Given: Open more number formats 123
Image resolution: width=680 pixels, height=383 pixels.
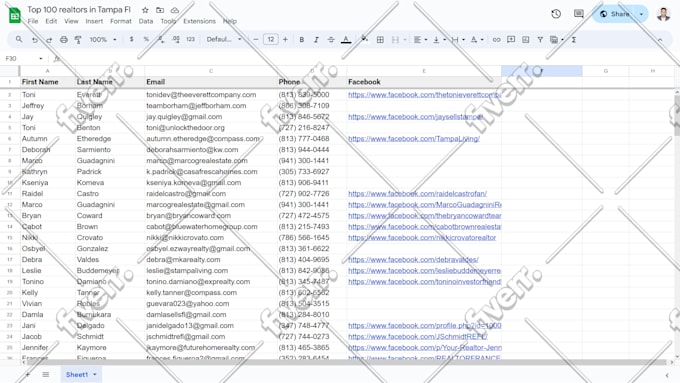Looking at the screenshot, I should [x=190, y=39].
